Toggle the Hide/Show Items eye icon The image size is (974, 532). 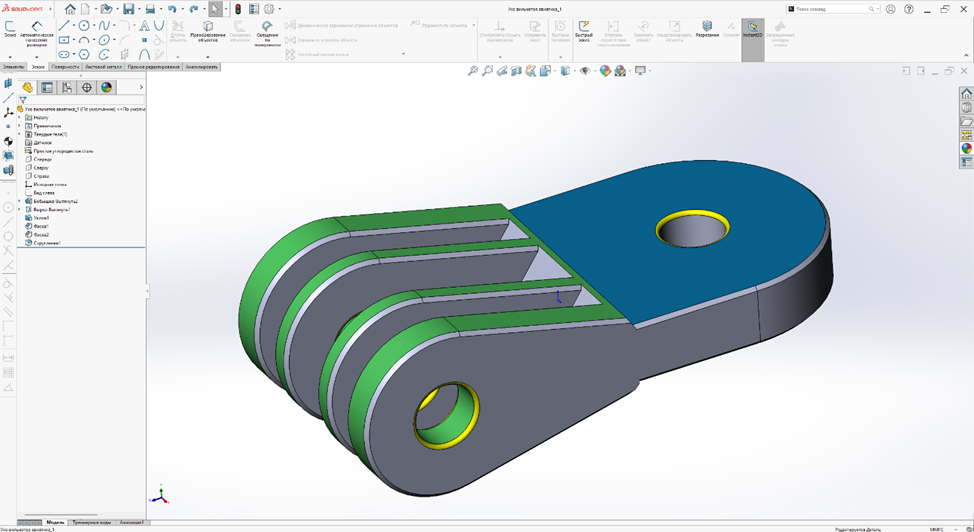click(x=584, y=71)
